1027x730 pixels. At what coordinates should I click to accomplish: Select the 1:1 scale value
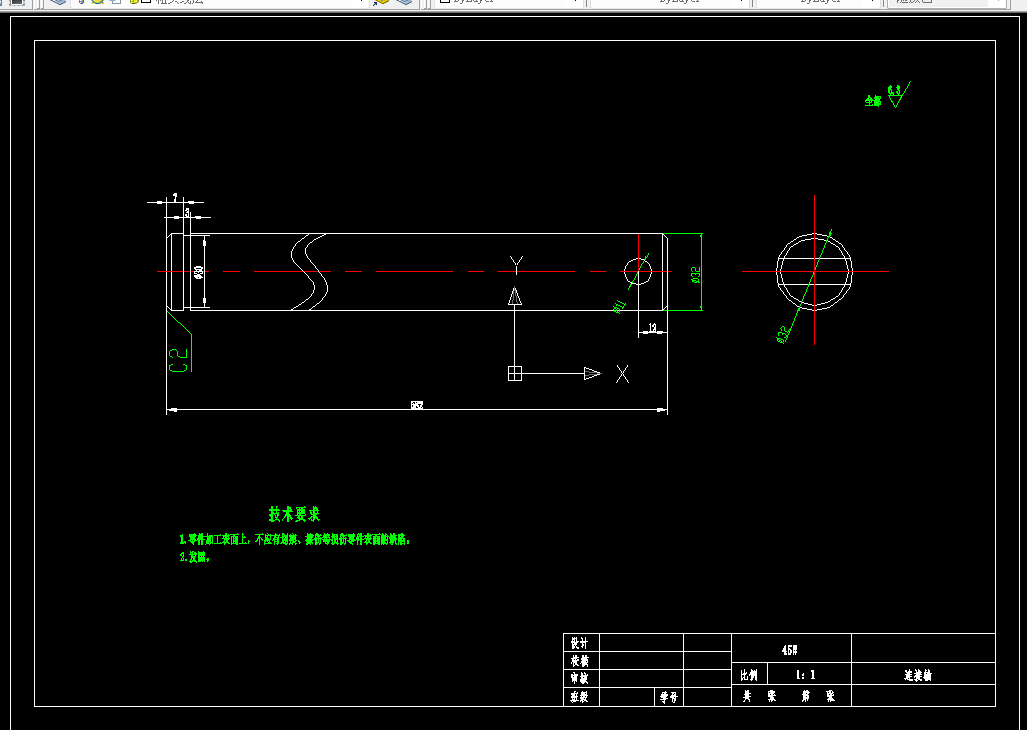pyautogui.click(x=805, y=675)
